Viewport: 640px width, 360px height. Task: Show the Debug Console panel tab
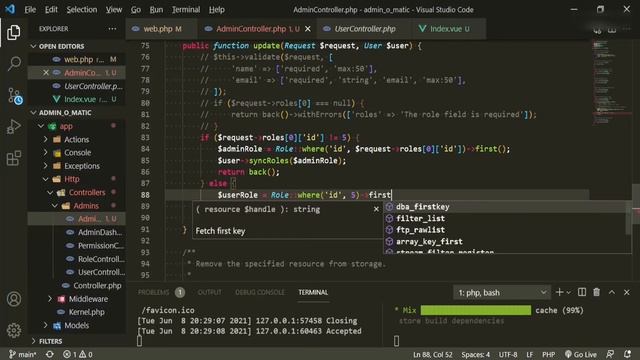click(260, 292)
